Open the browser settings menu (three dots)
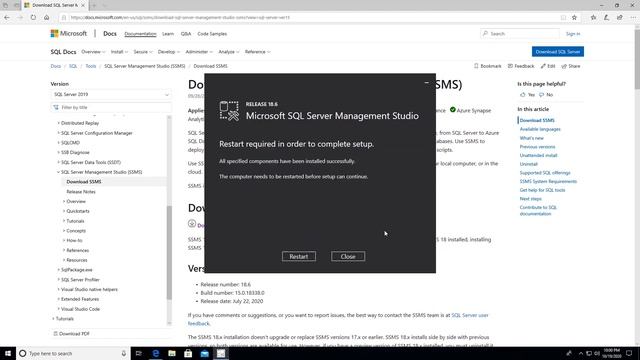640x360 pixels. [x=633, y=18]
